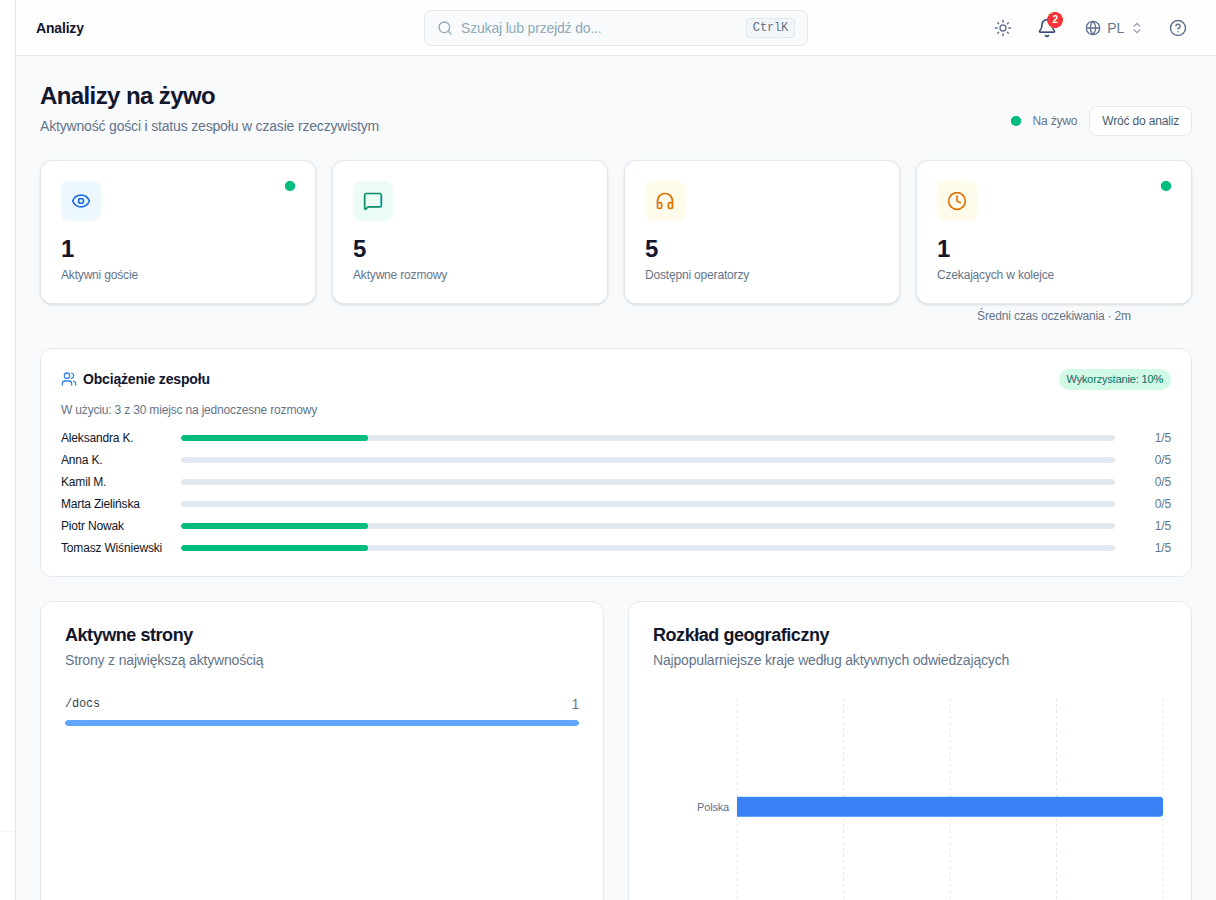The width and height of the screenshot is (1216, 900).
Task: Click the globe language icon
Action: coord(1093,28)
